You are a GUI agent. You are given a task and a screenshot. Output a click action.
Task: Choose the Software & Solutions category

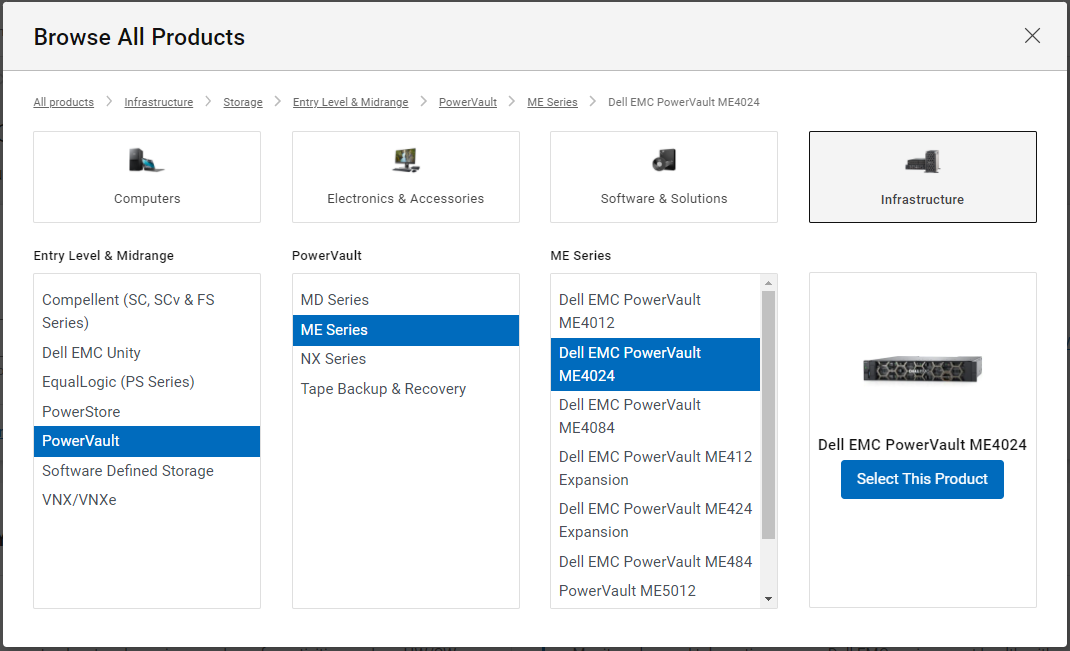pyautogui.click(x=663, y=177)
